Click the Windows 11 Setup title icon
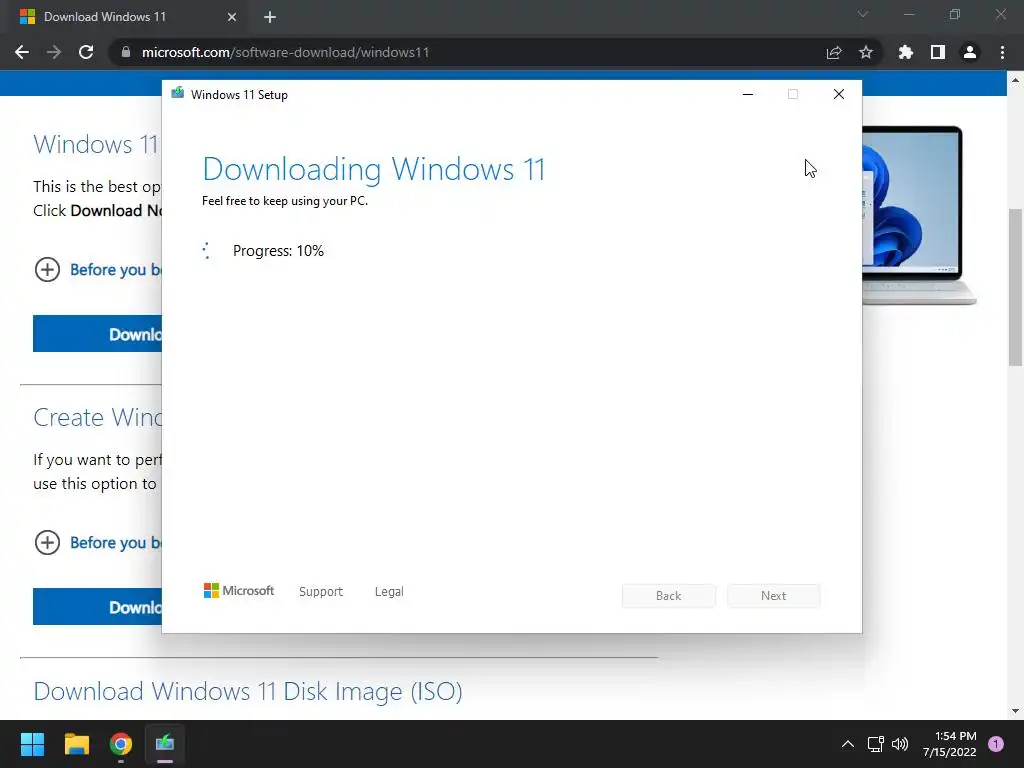 coord(178,94)
